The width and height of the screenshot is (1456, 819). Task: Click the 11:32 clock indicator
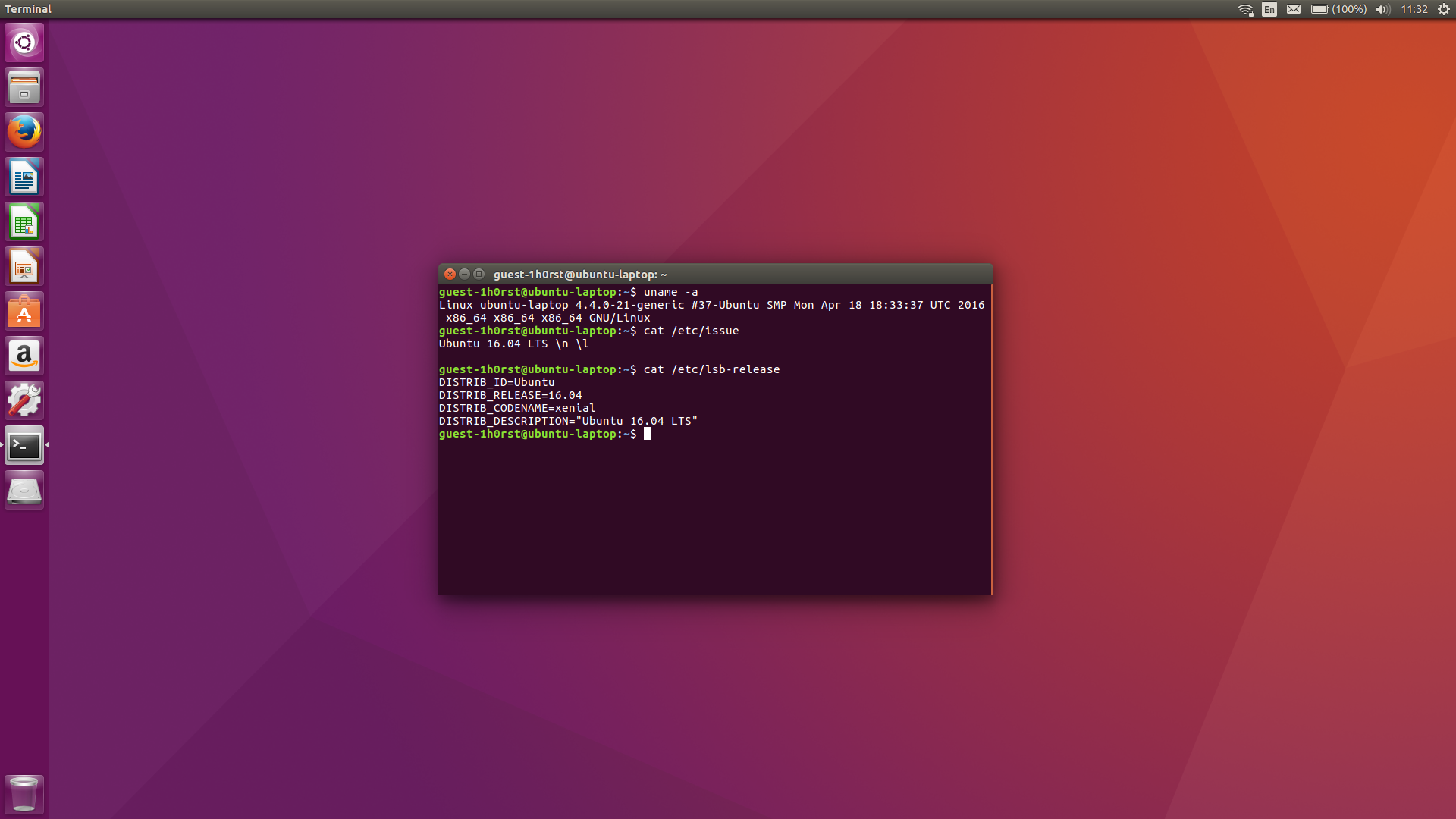[x=1414, y=9]
